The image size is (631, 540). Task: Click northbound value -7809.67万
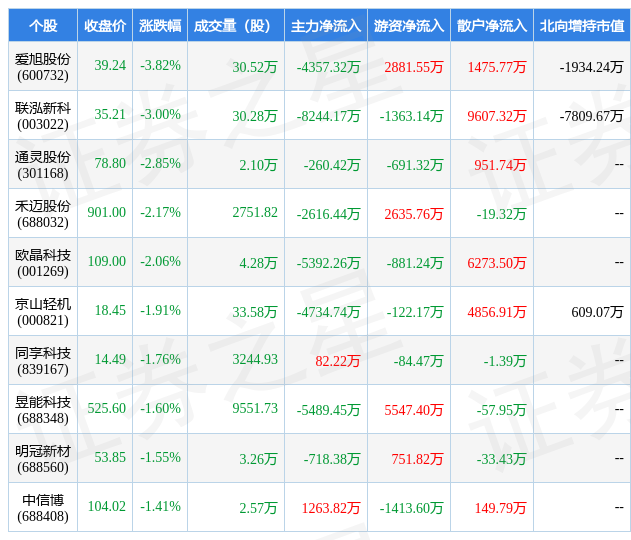pyautogui.click(x=591, y=116)
